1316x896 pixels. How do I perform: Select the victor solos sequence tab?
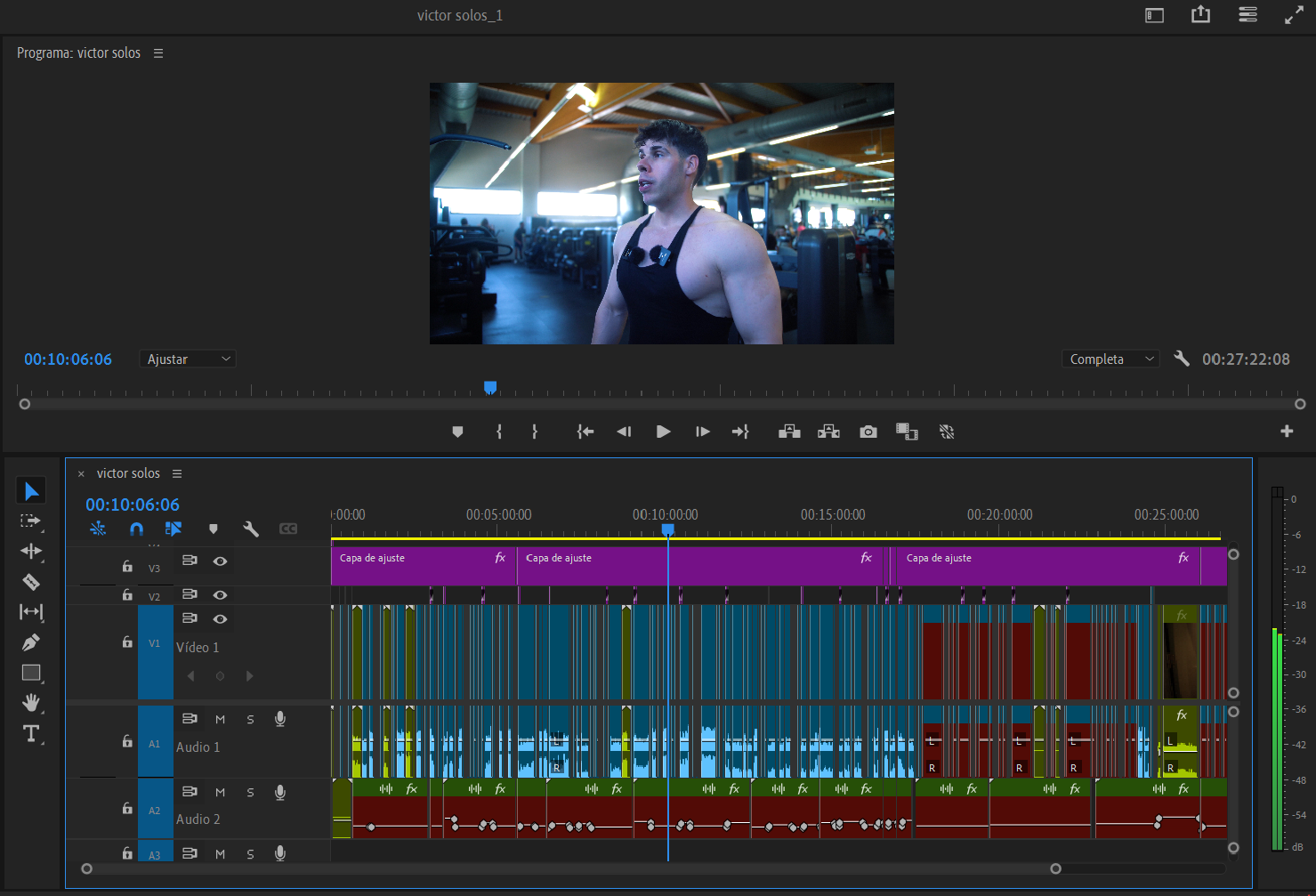(x=128, y=472)
